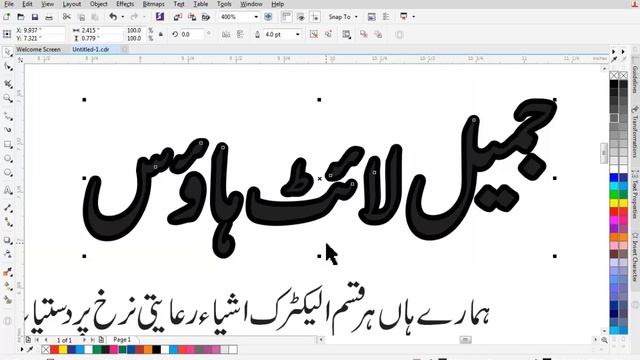This screenshot has width=640, height=360.
Task: Click the rotation angle field 0.0
Action: [x=191, y=35]
